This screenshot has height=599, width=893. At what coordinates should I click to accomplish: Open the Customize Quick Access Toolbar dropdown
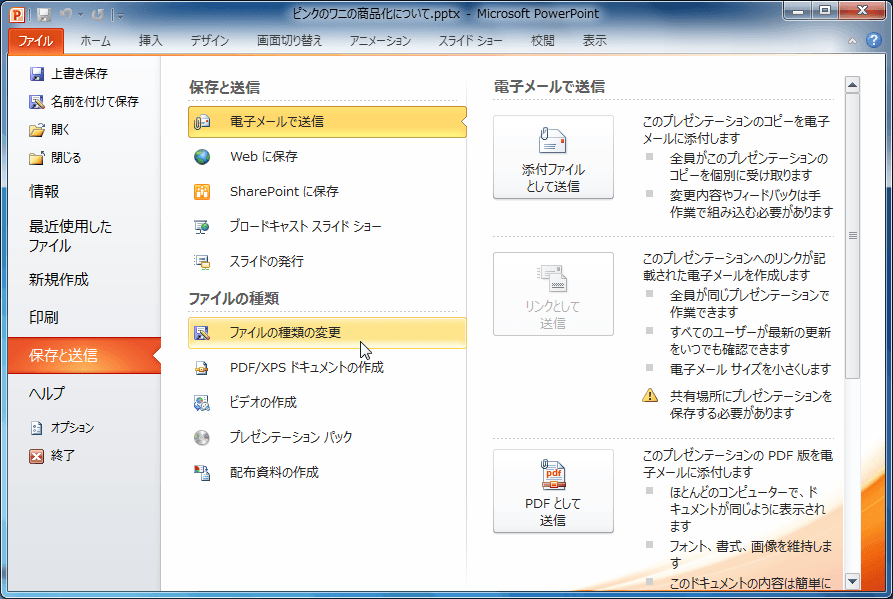(119, 15)
